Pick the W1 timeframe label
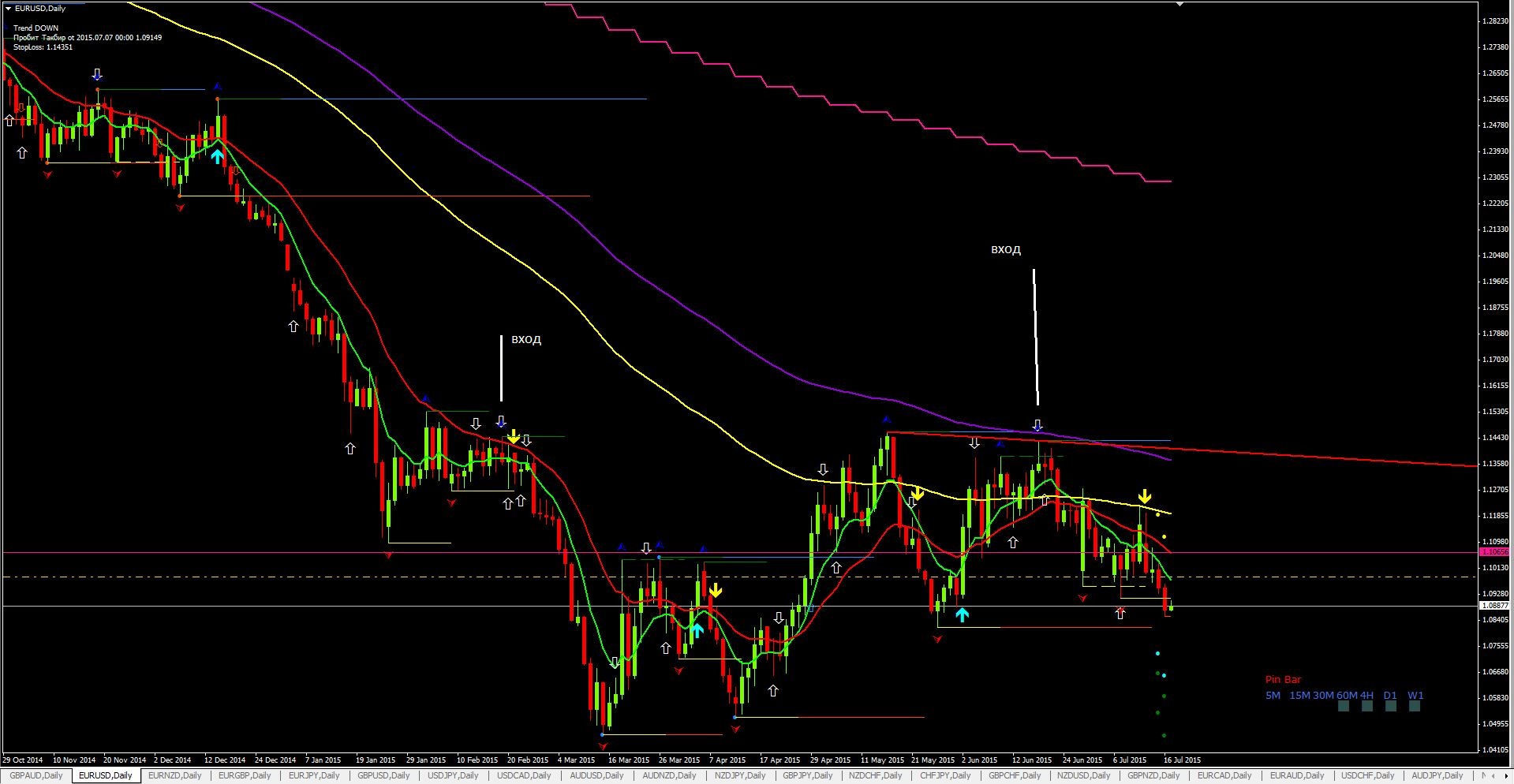1514x784 pixels. (1415, 696)
